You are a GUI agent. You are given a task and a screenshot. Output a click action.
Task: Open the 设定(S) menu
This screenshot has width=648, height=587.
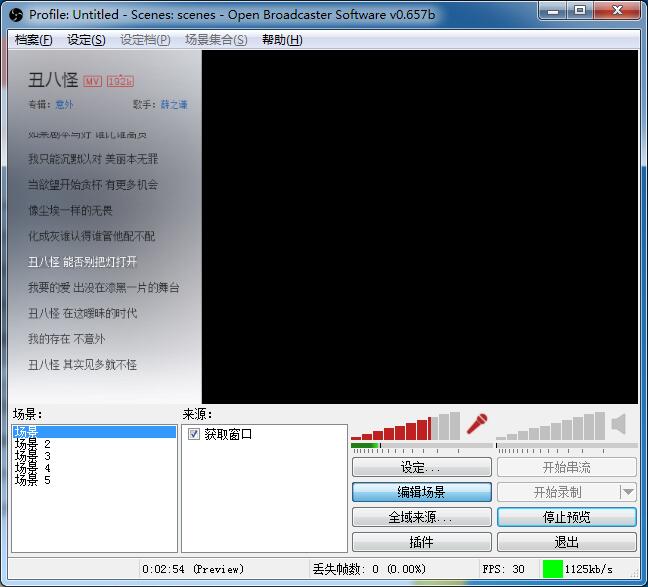click(86, 40)
